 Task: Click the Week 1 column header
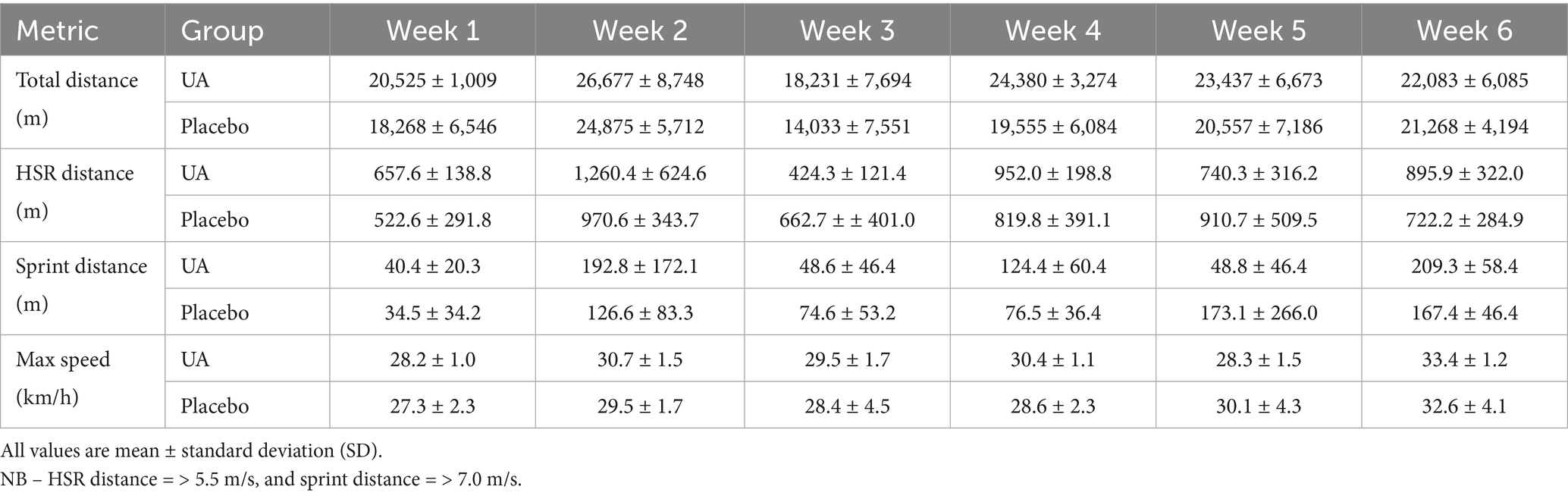click(432, 30)
